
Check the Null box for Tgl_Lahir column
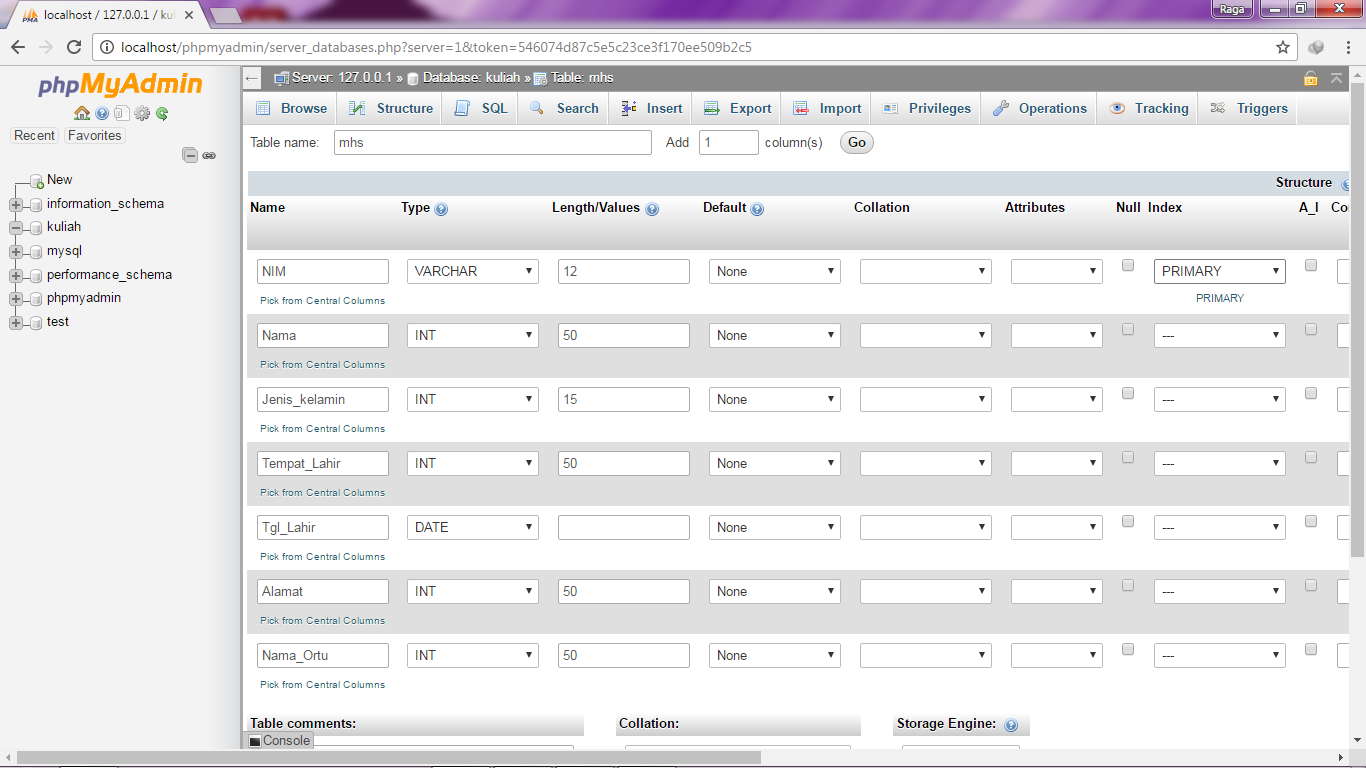point(1128,522)
